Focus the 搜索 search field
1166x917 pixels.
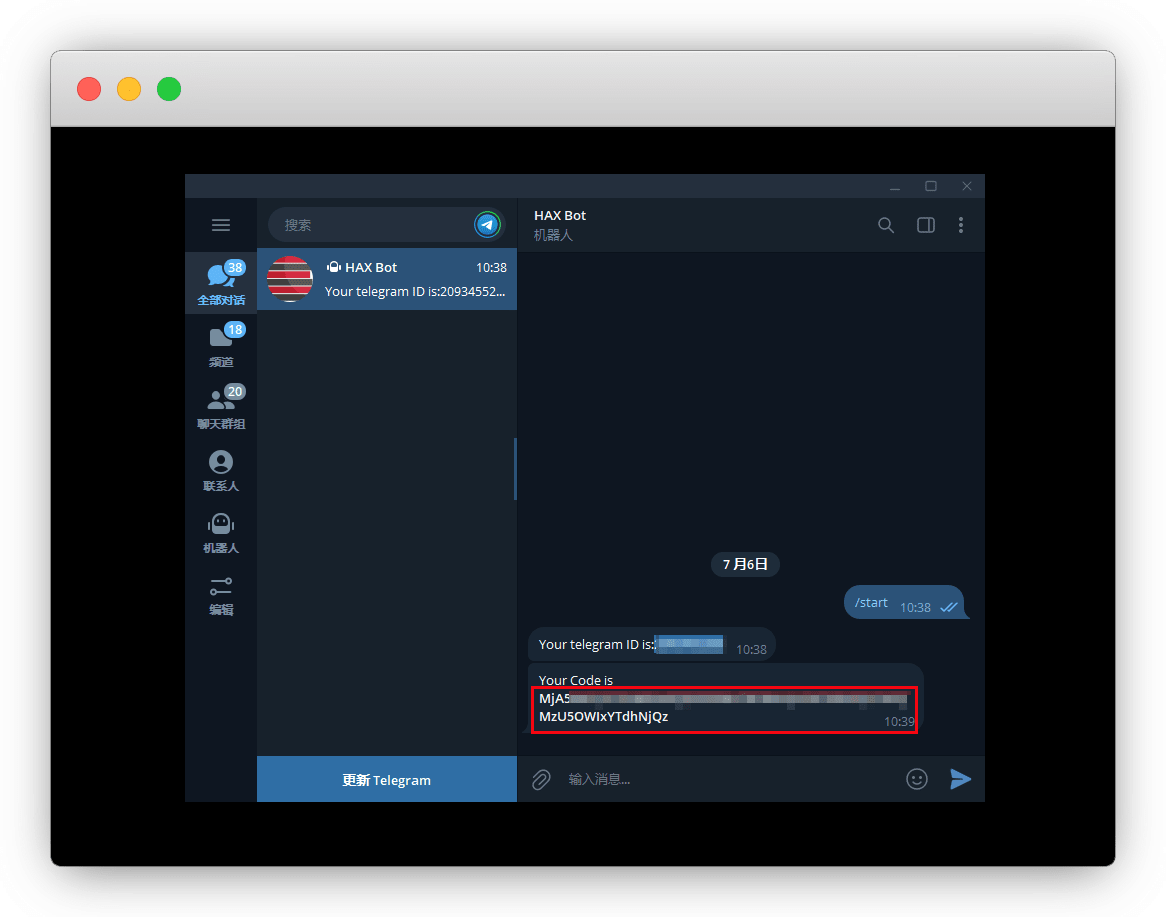click(x=370, y=225)
